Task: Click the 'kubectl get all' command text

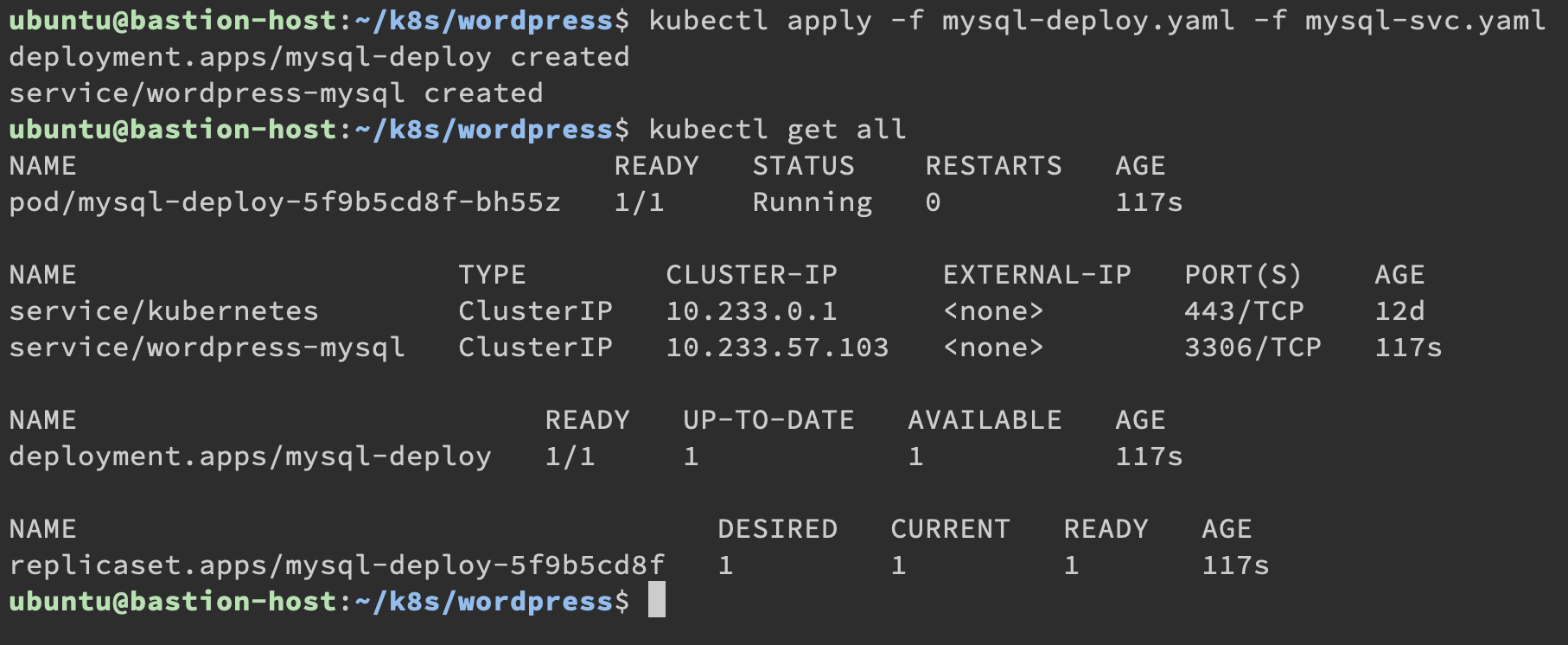Action: [x=776, y=130]
